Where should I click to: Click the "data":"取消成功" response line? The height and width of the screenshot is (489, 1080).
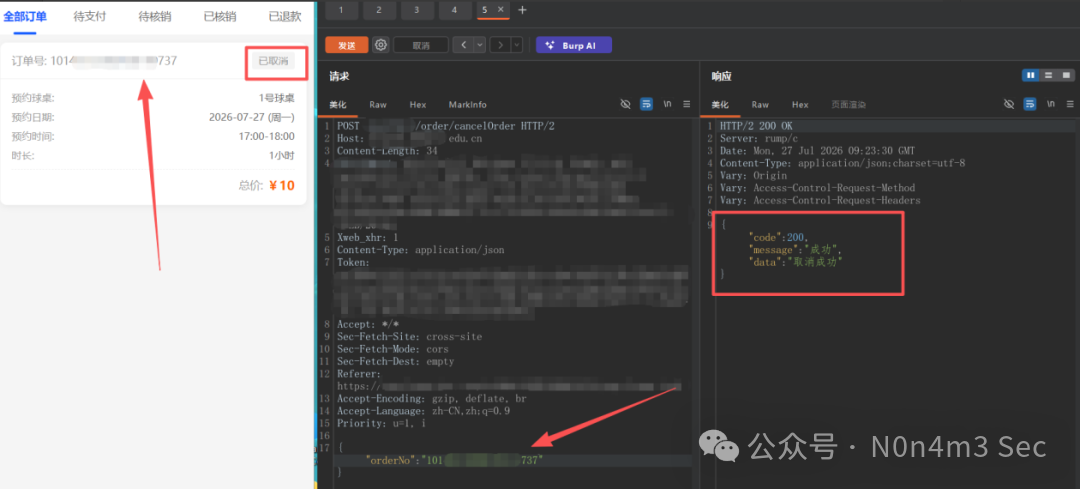796,262
